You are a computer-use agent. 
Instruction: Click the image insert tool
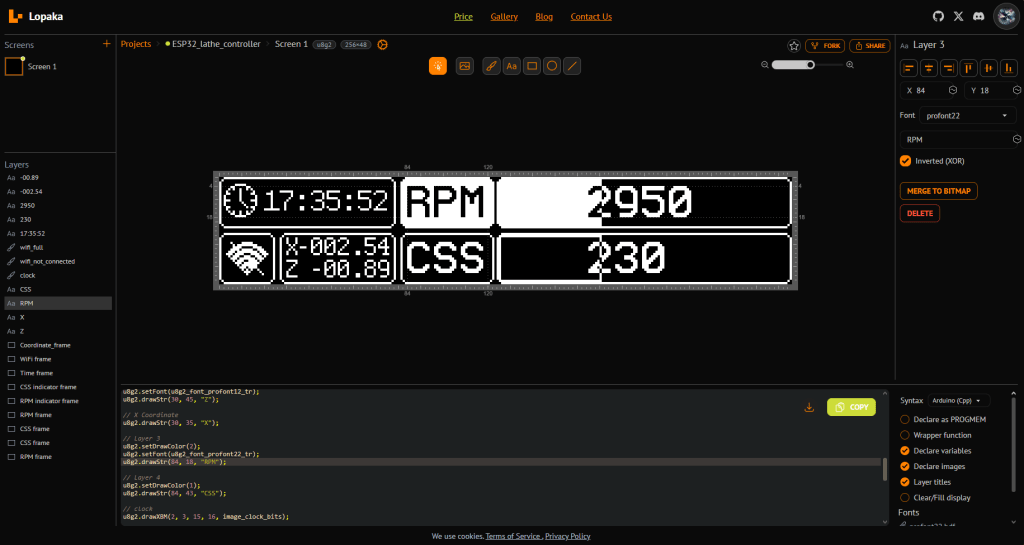464,66
